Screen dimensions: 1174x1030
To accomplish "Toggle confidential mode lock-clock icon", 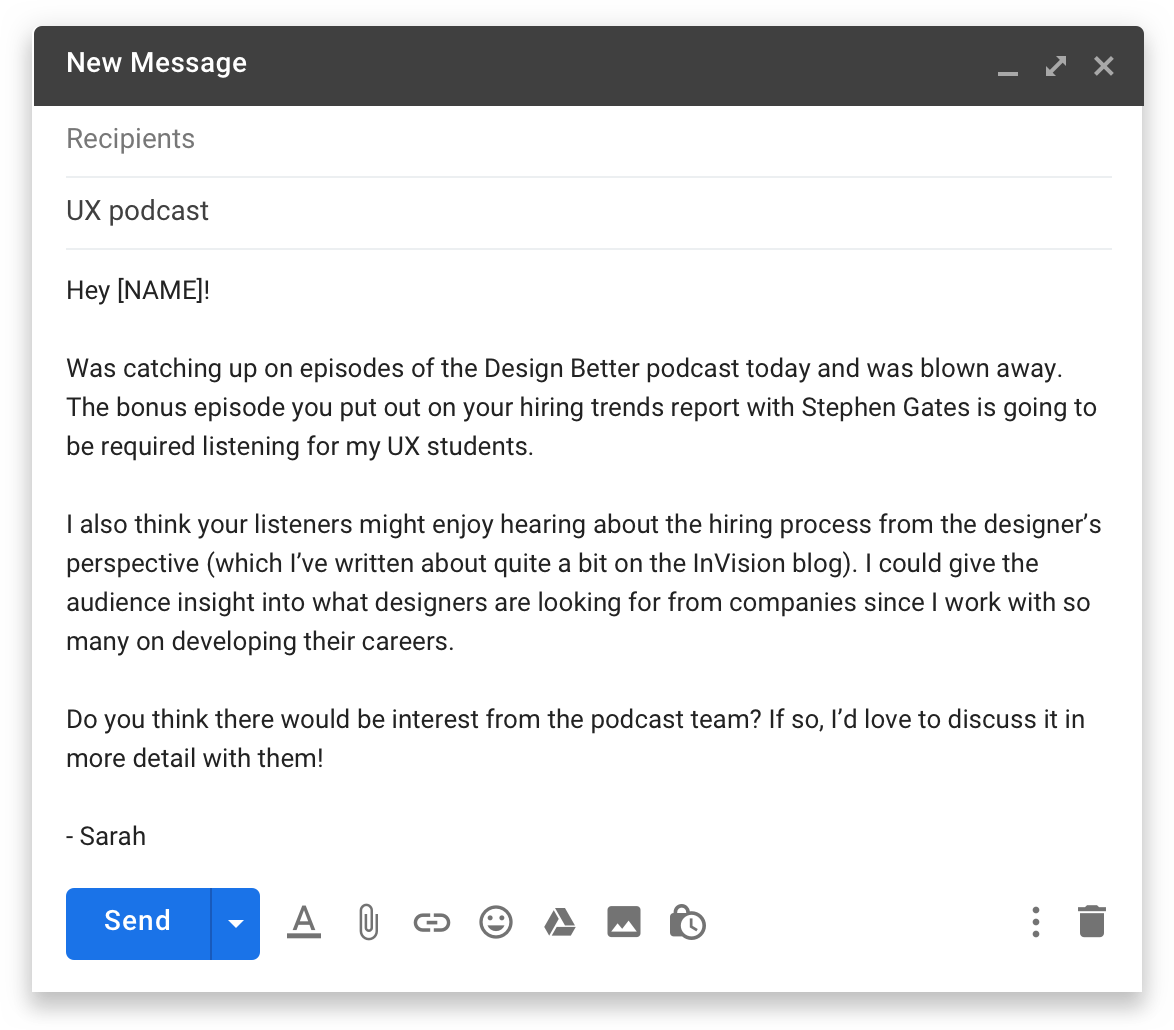I will [x=687, y=922].
